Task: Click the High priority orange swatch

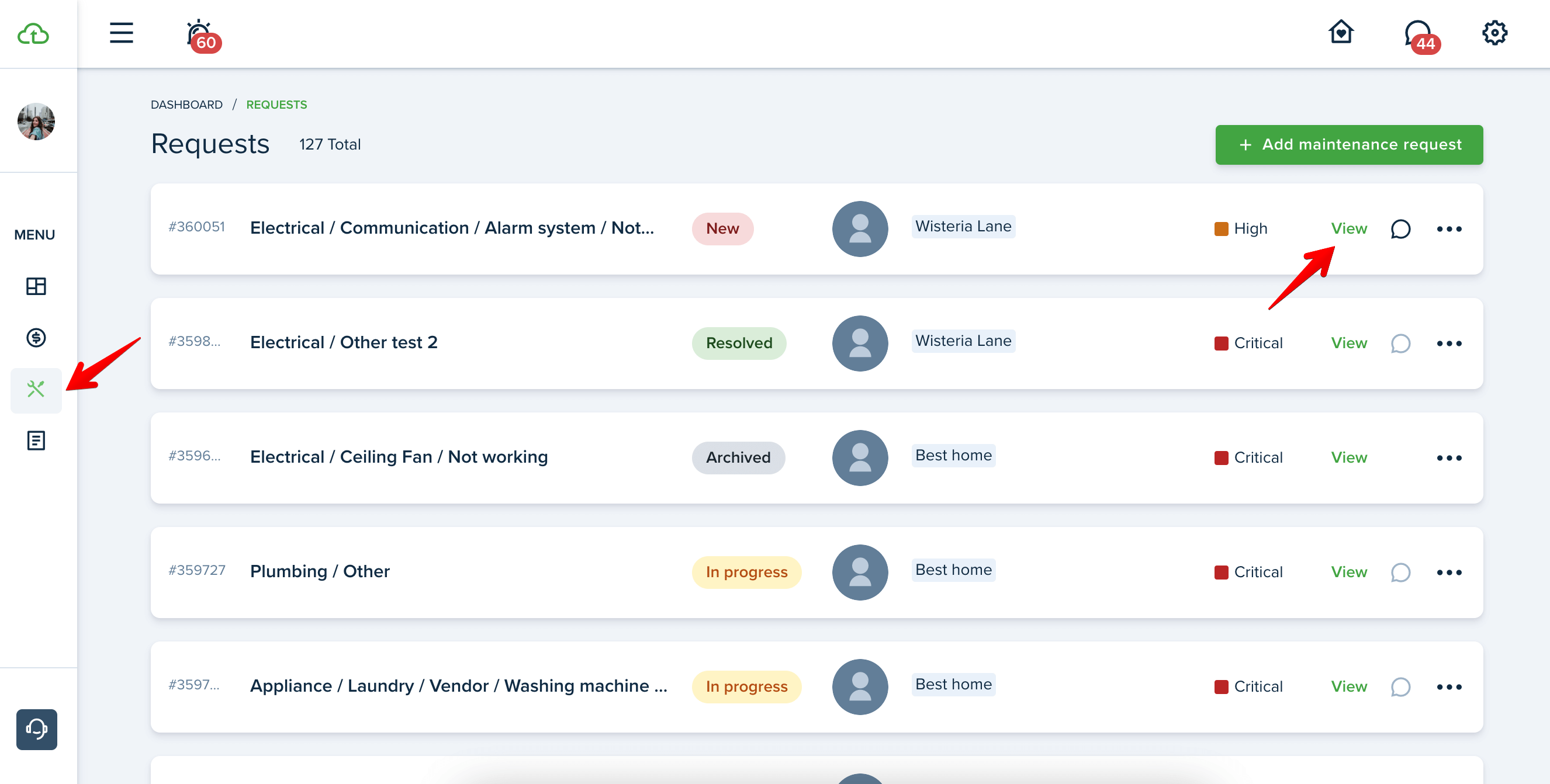Action: click(x=1221, y=228)
